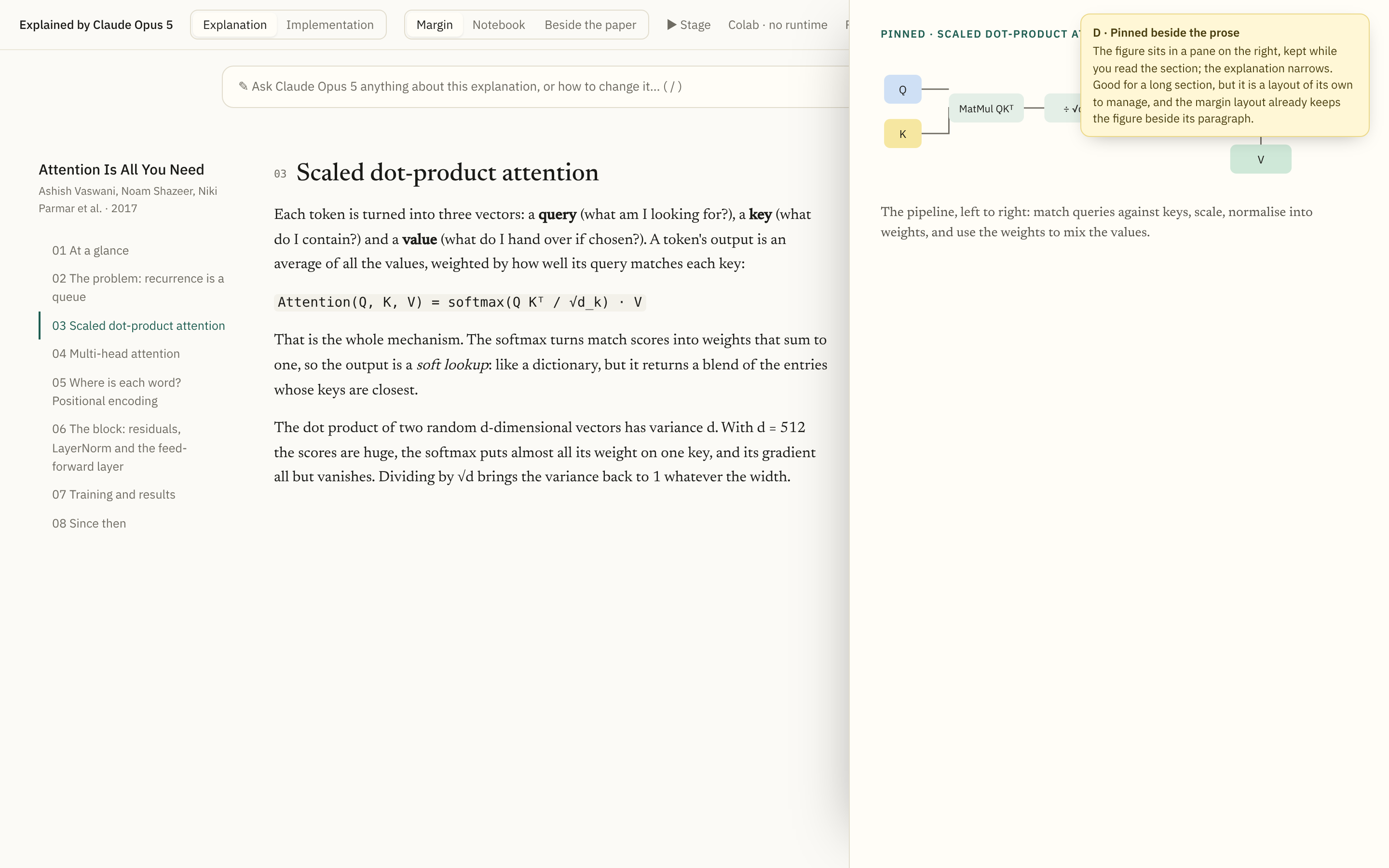Click the Q node in the diagram
Image resolution: width=1389 pixels, height=868 pixels.
[902, 90]
